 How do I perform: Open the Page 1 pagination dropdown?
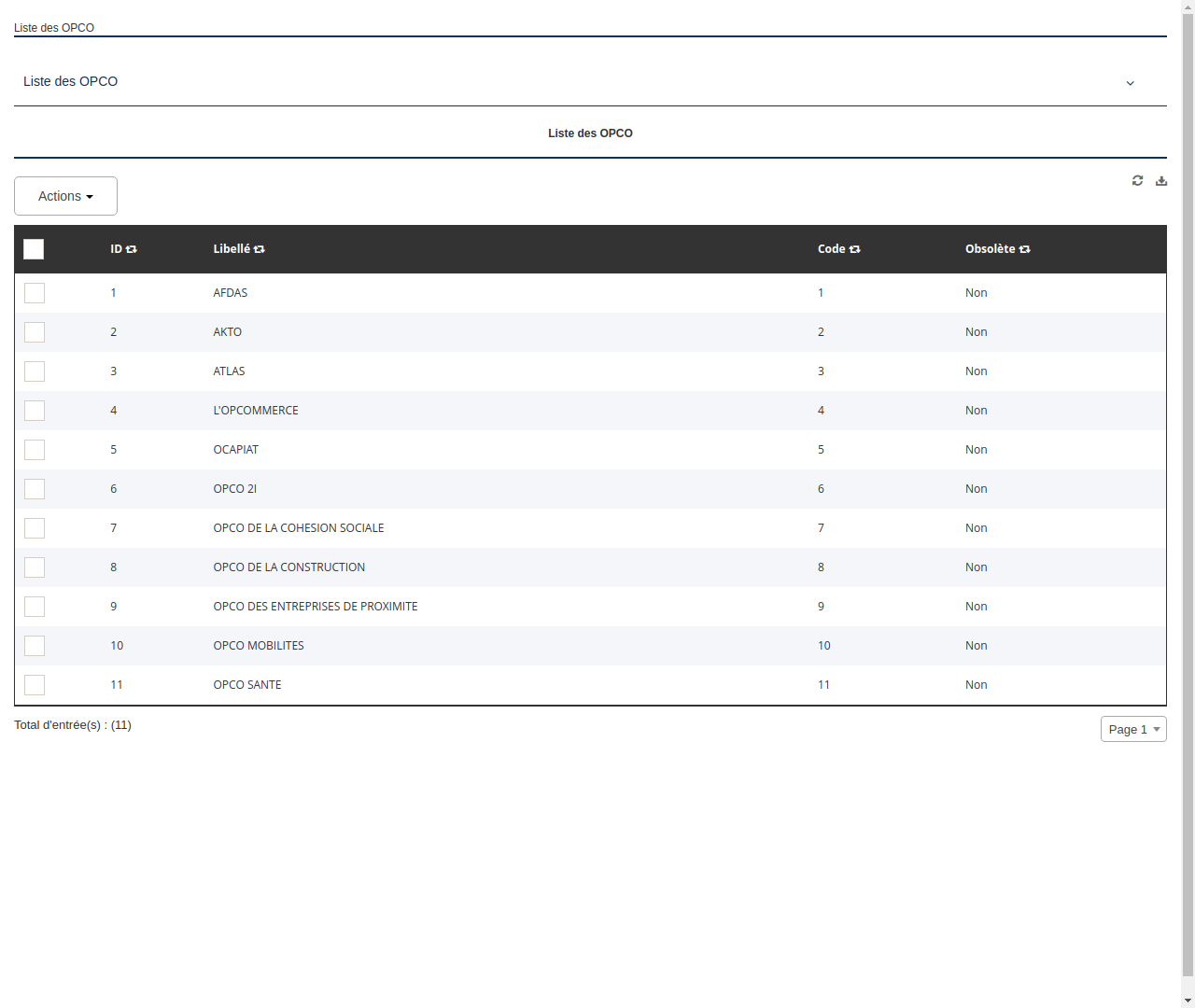(1133, 729)
